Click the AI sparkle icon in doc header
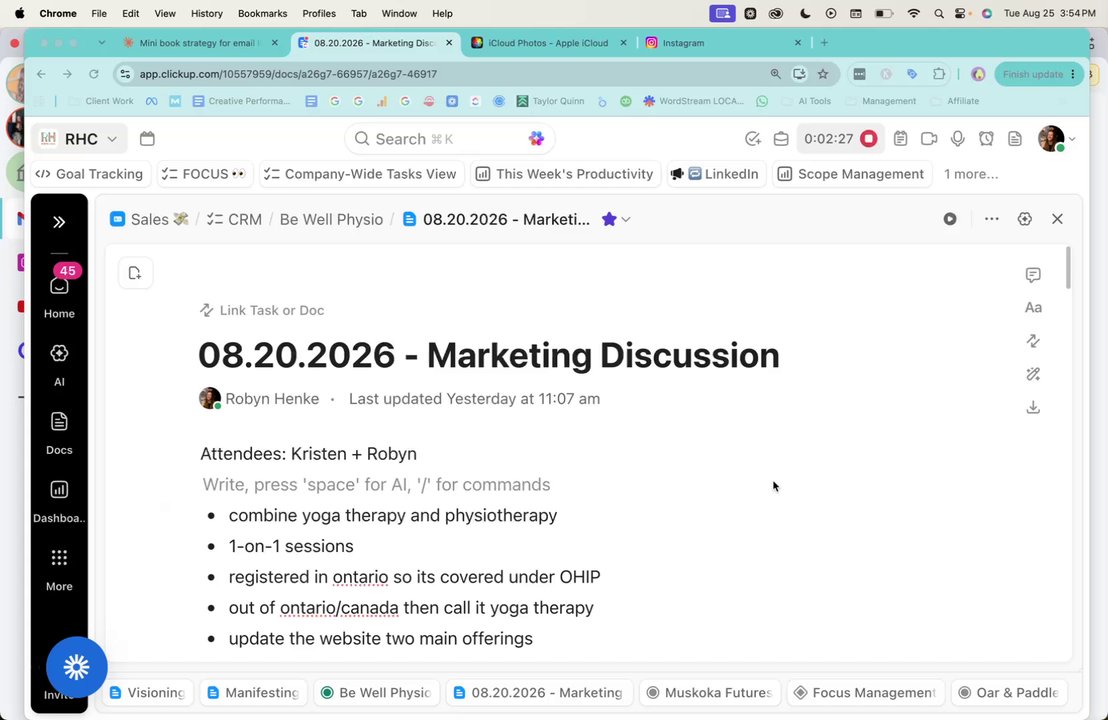This screenshot has height=720, width=1108. pyautogui.click(x=1025, y=219)
